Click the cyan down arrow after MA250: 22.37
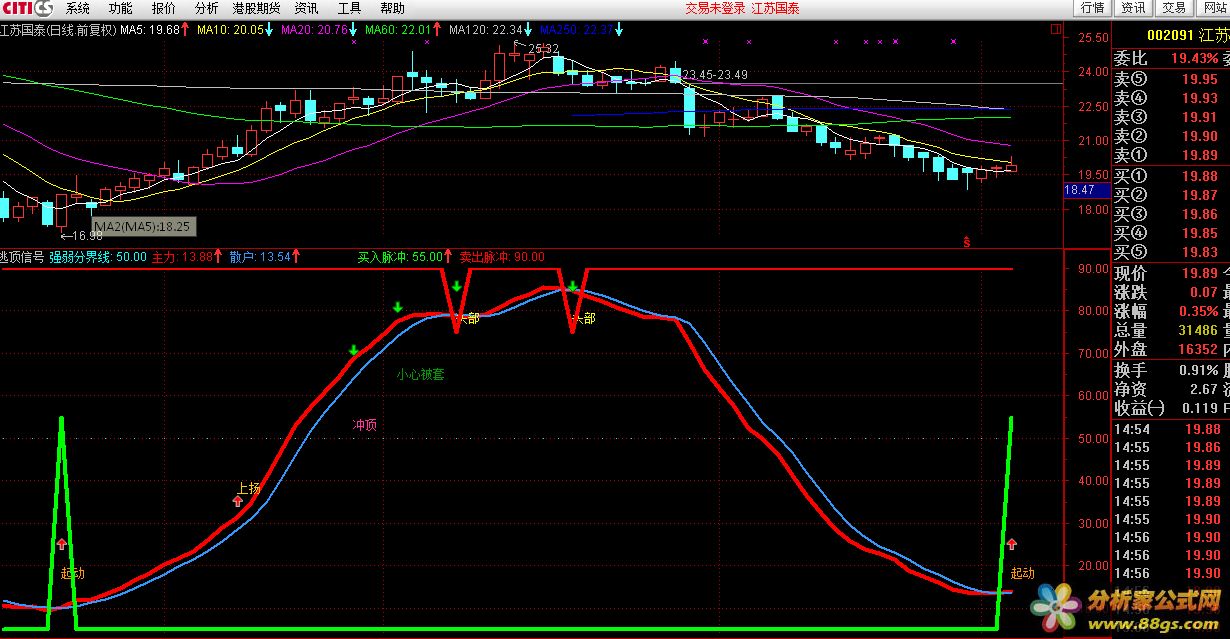The height and width of the screenshot is (639, 1230). pyautogui.click(x=620, y=30)
